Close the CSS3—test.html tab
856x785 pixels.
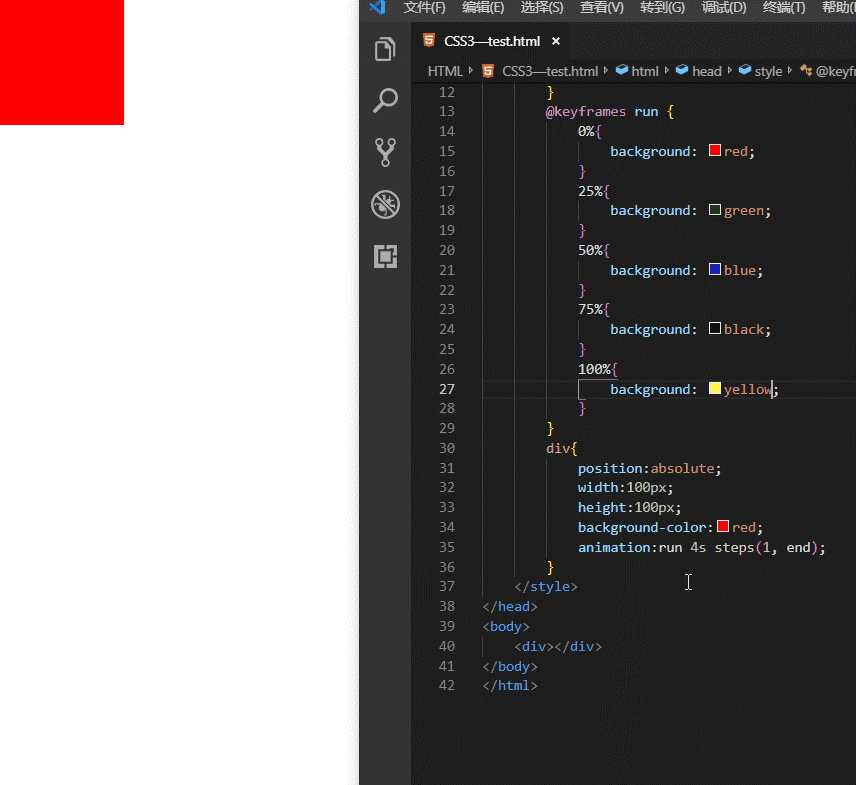556,41
